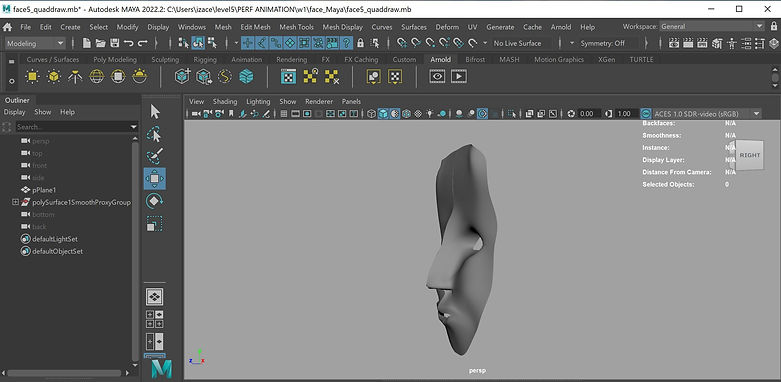Open the Edit Mesh menu

pos(256,27)
